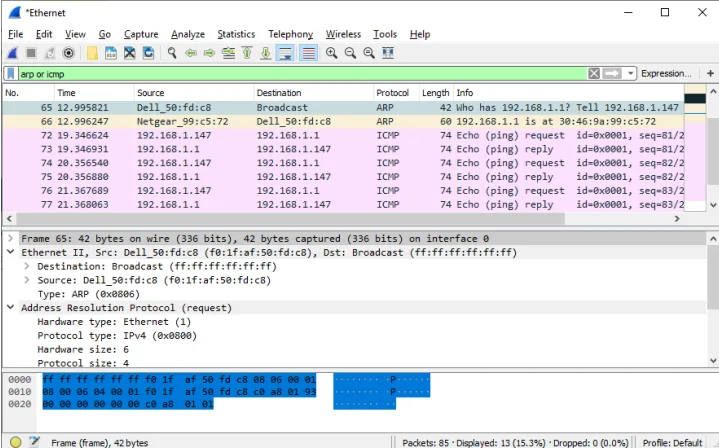Reset text to normal size
719x448 pixels.
369,53
